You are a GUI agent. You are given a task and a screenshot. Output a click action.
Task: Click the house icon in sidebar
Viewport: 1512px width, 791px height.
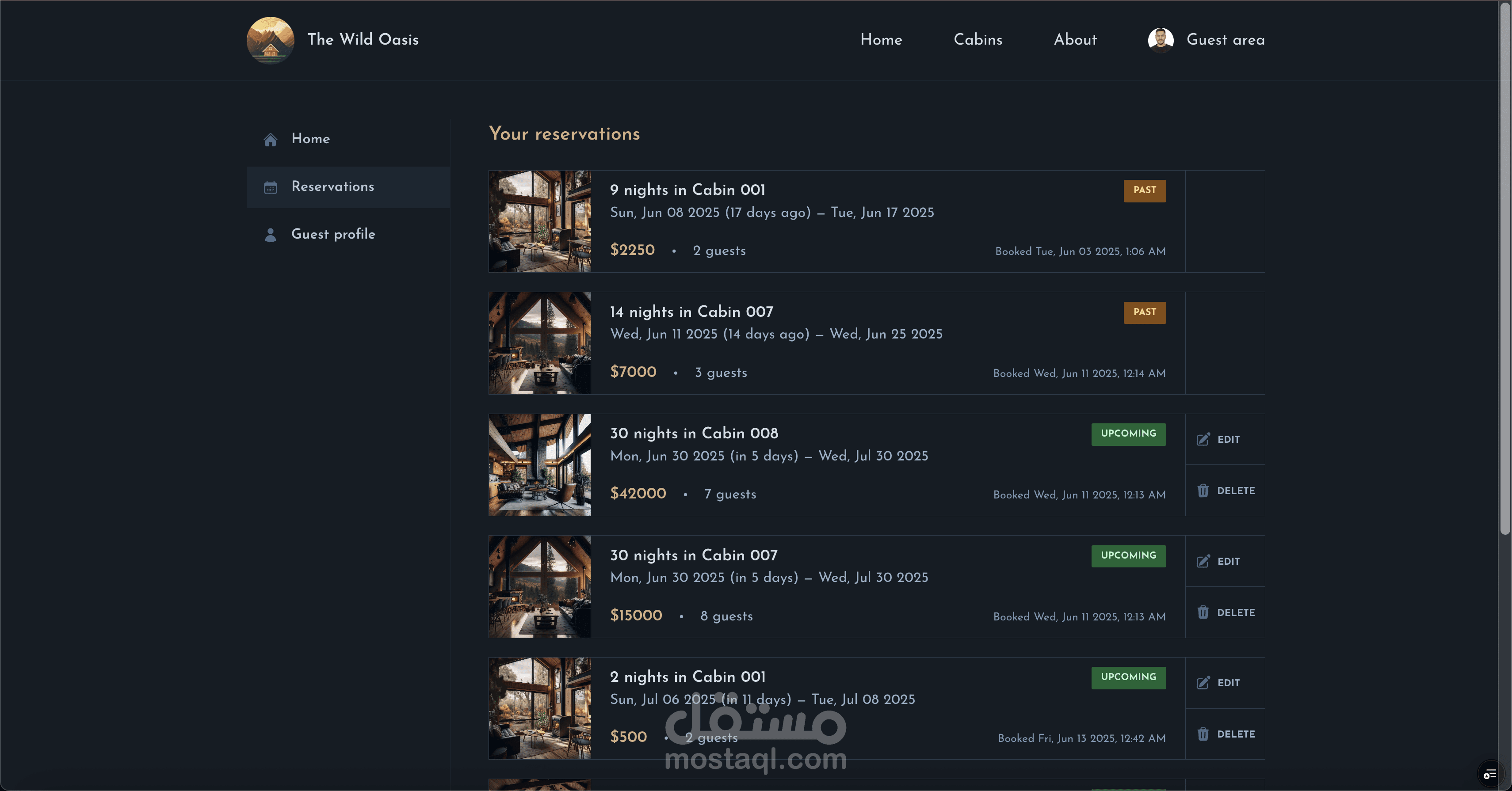pyautogui.click(x=270, y=139)
